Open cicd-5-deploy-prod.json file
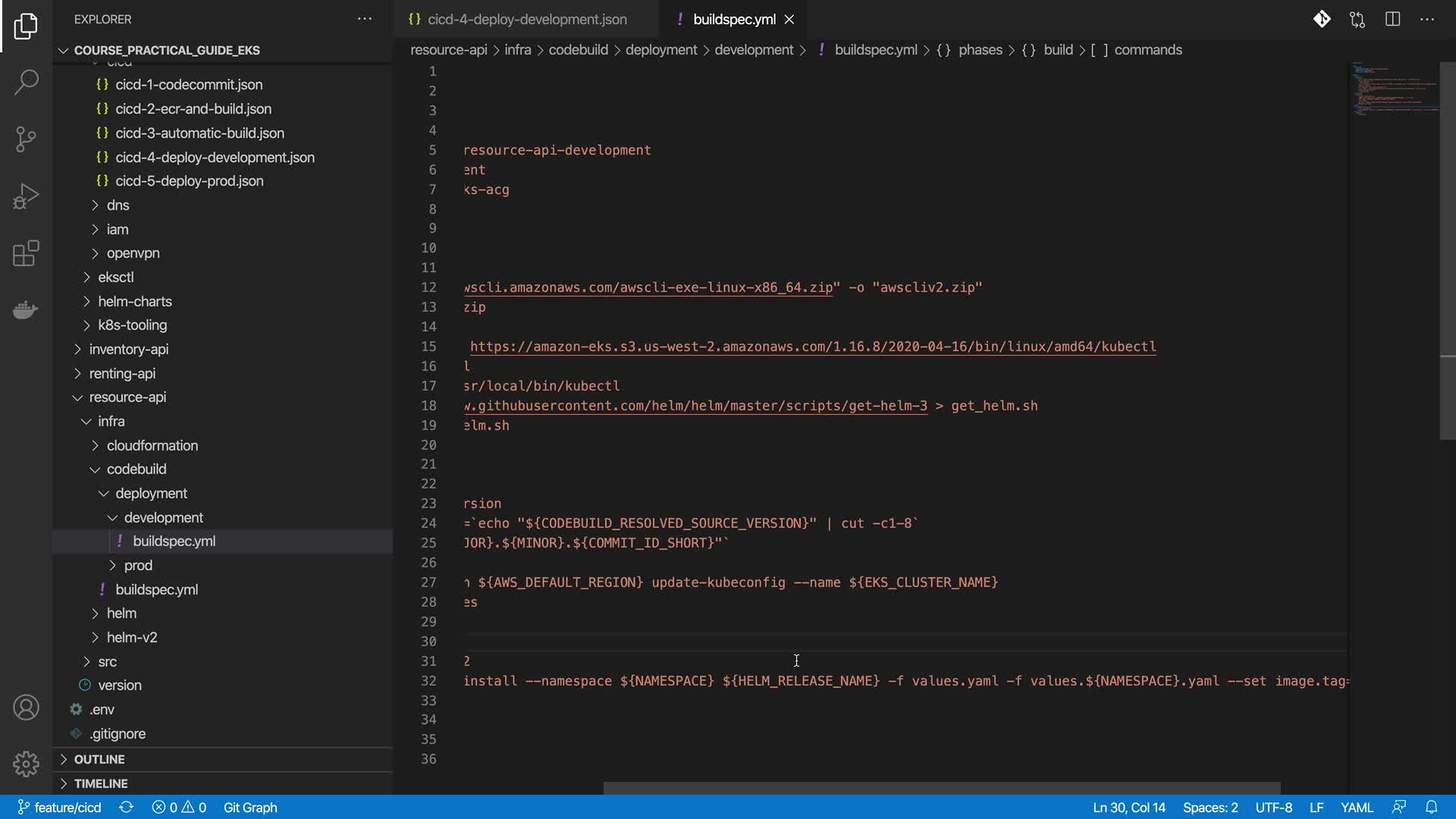The width and height of the screenshot is (1456, 819). pos(189,180)
